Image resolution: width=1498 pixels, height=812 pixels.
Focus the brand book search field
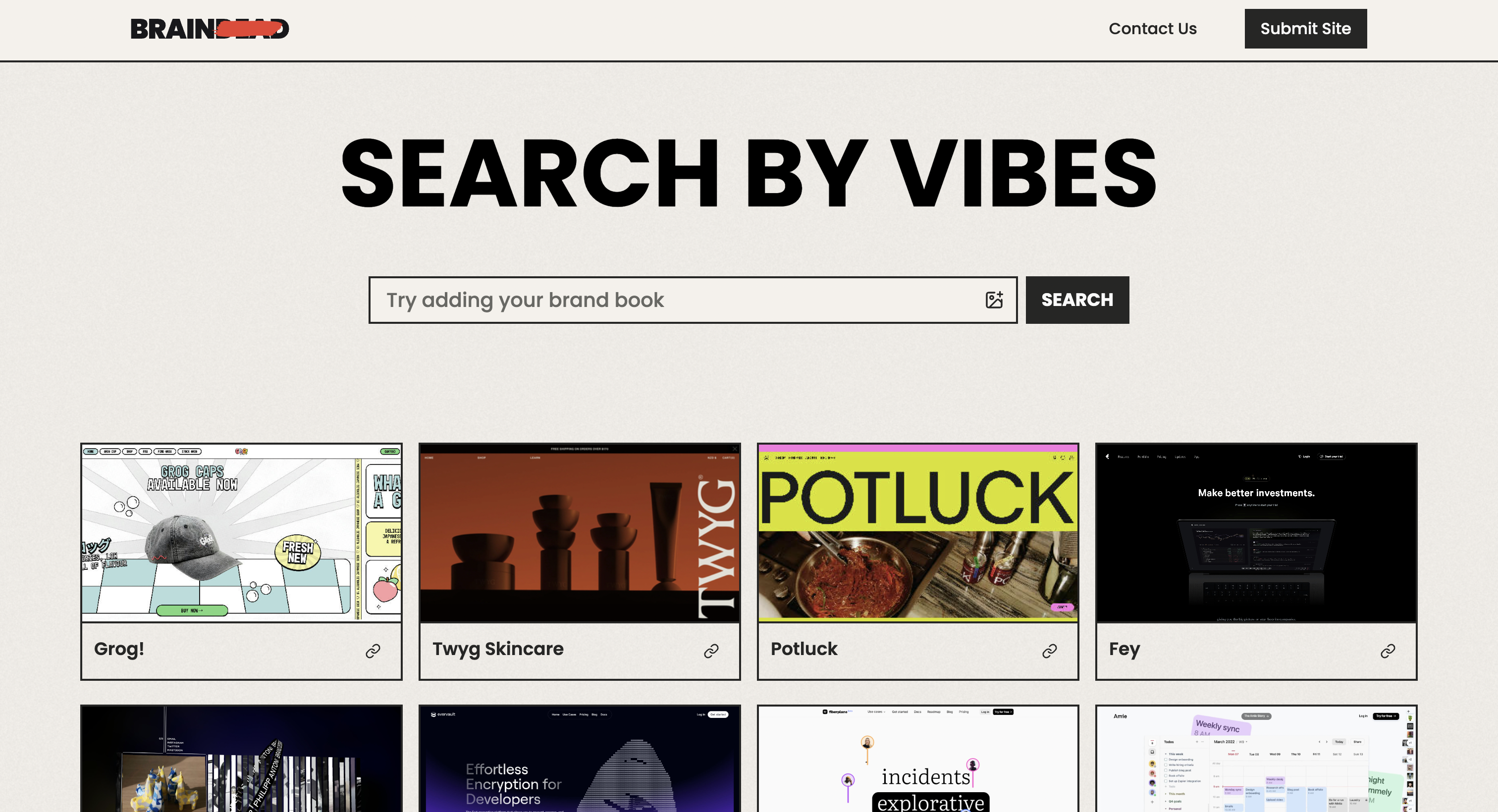click(693, 300)
